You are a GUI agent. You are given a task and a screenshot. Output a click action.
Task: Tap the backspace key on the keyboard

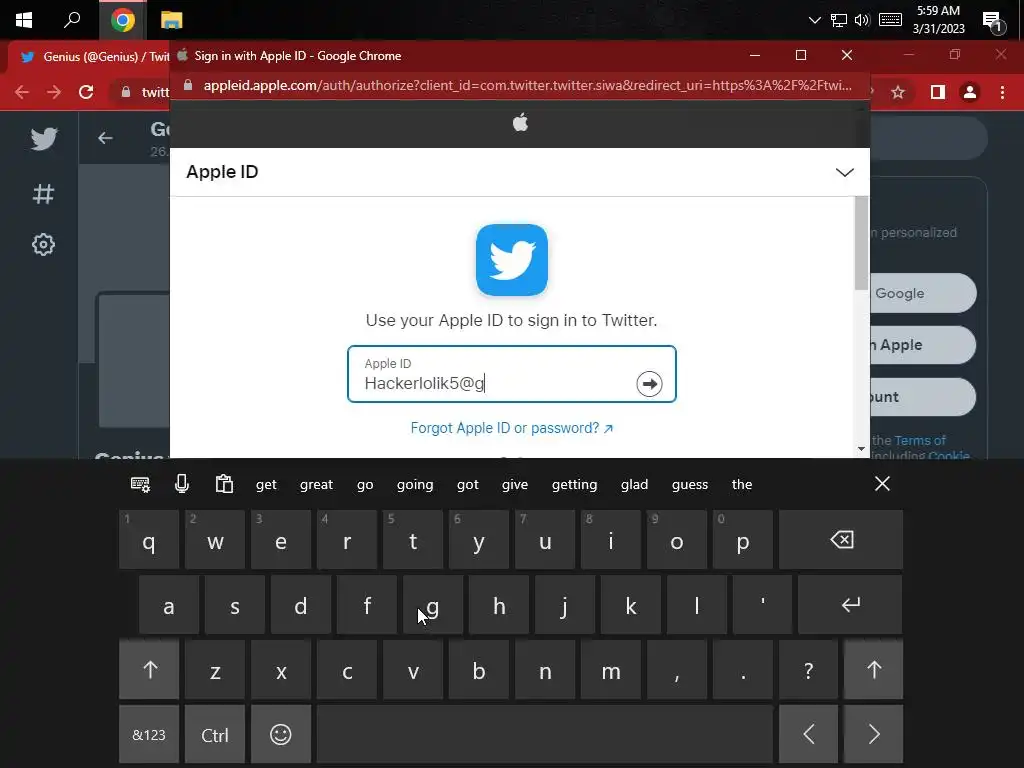pos(841,540)
